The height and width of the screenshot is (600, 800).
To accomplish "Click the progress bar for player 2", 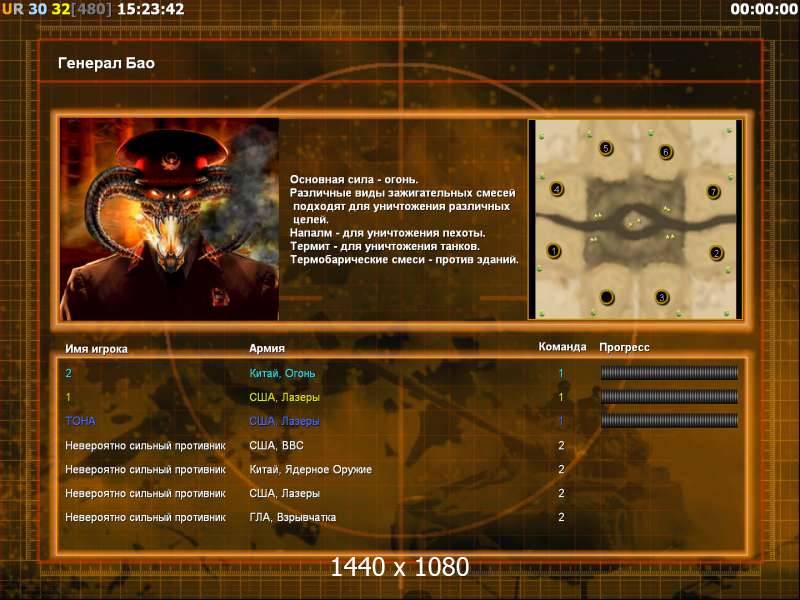I will [x=669, y=373].
